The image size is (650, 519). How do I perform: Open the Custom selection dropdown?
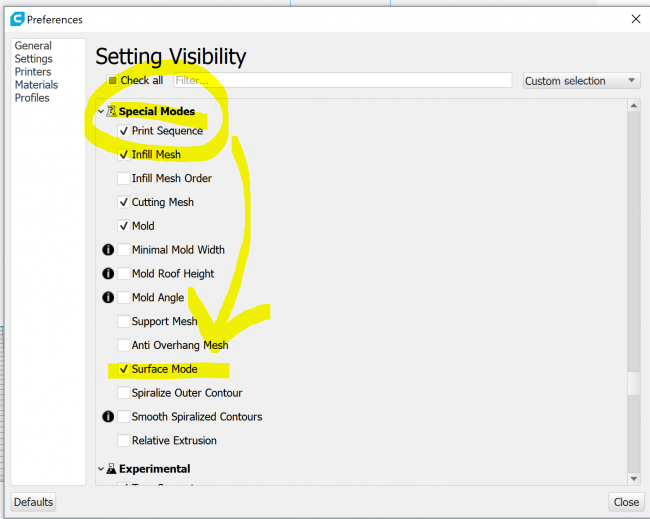581,81
